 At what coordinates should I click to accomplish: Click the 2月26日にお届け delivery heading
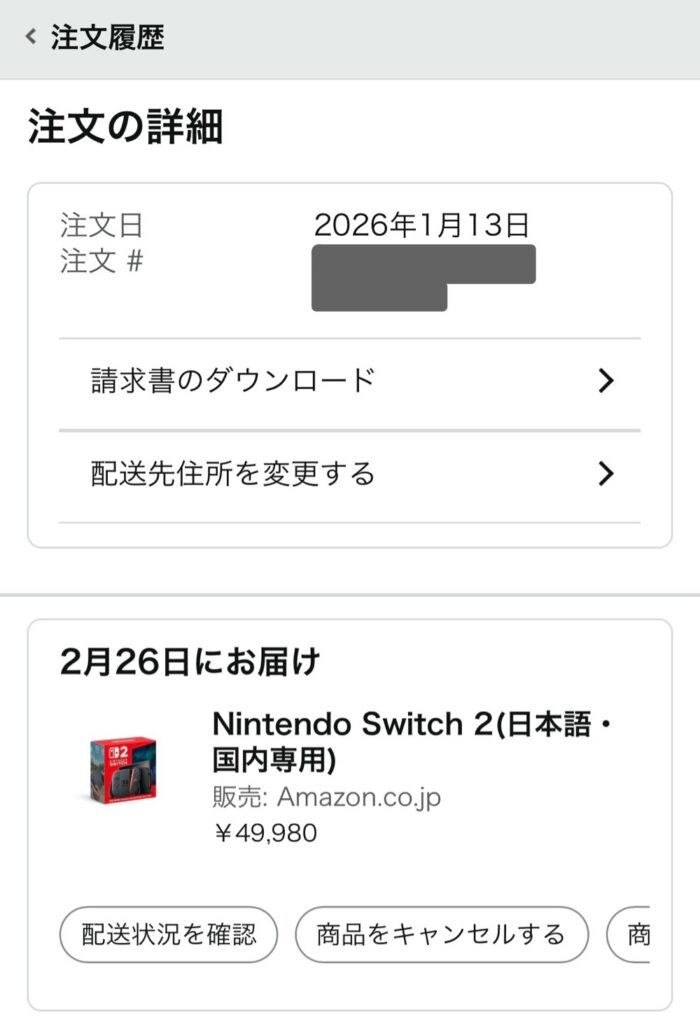[x=190, y=662]
